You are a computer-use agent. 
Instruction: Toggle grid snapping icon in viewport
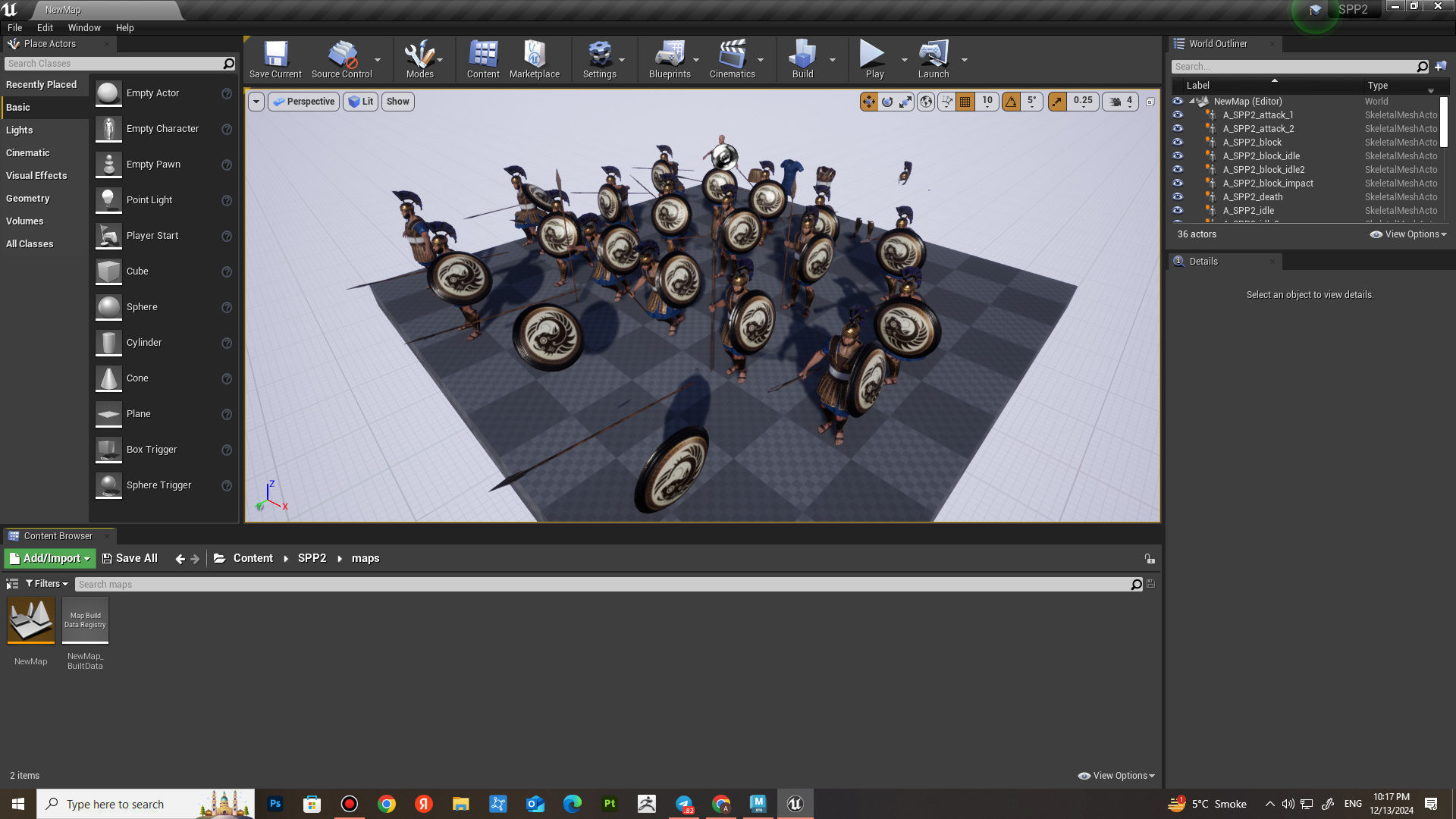965,102
